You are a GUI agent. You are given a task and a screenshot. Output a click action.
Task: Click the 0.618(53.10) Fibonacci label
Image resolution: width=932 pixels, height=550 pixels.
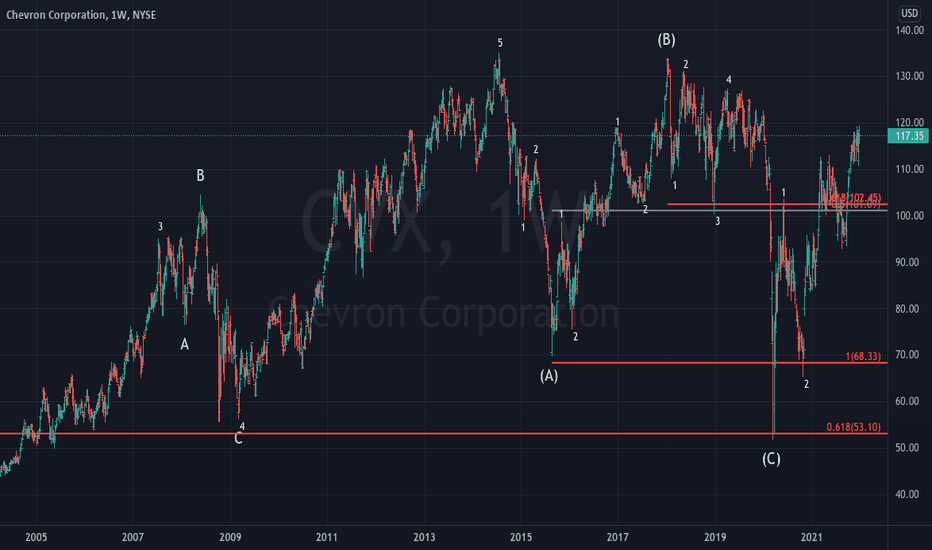coord(854,427)
